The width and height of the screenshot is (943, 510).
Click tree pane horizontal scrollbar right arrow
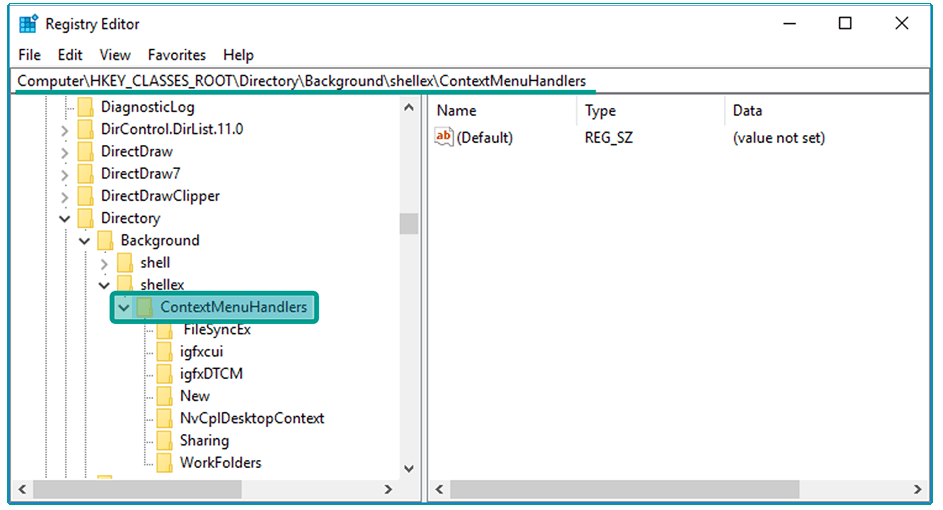pos(389,490)
